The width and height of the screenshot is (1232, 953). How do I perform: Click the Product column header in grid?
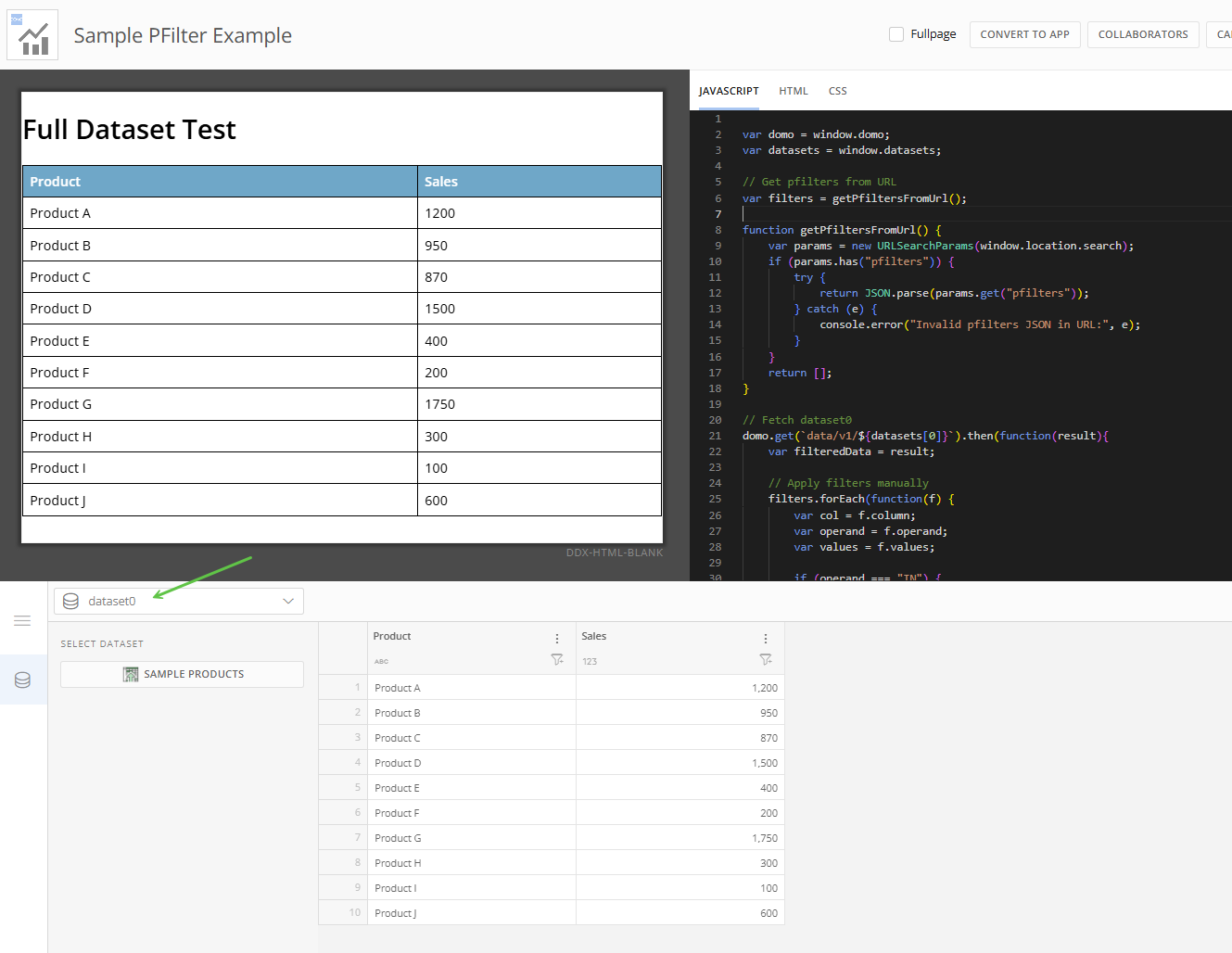(x=392, y=636)
